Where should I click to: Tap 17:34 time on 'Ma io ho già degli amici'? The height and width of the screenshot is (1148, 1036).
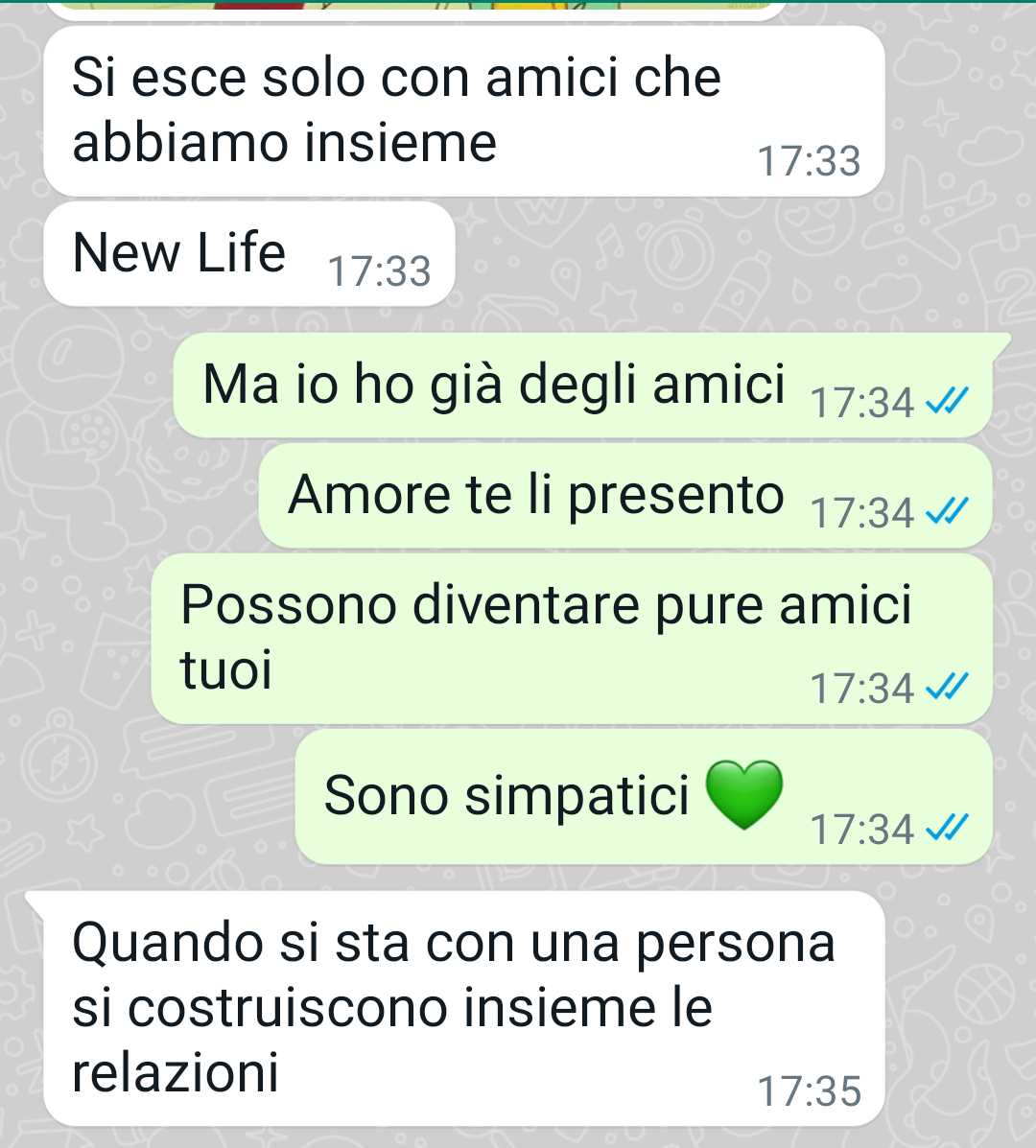click(x=861, y=402)
